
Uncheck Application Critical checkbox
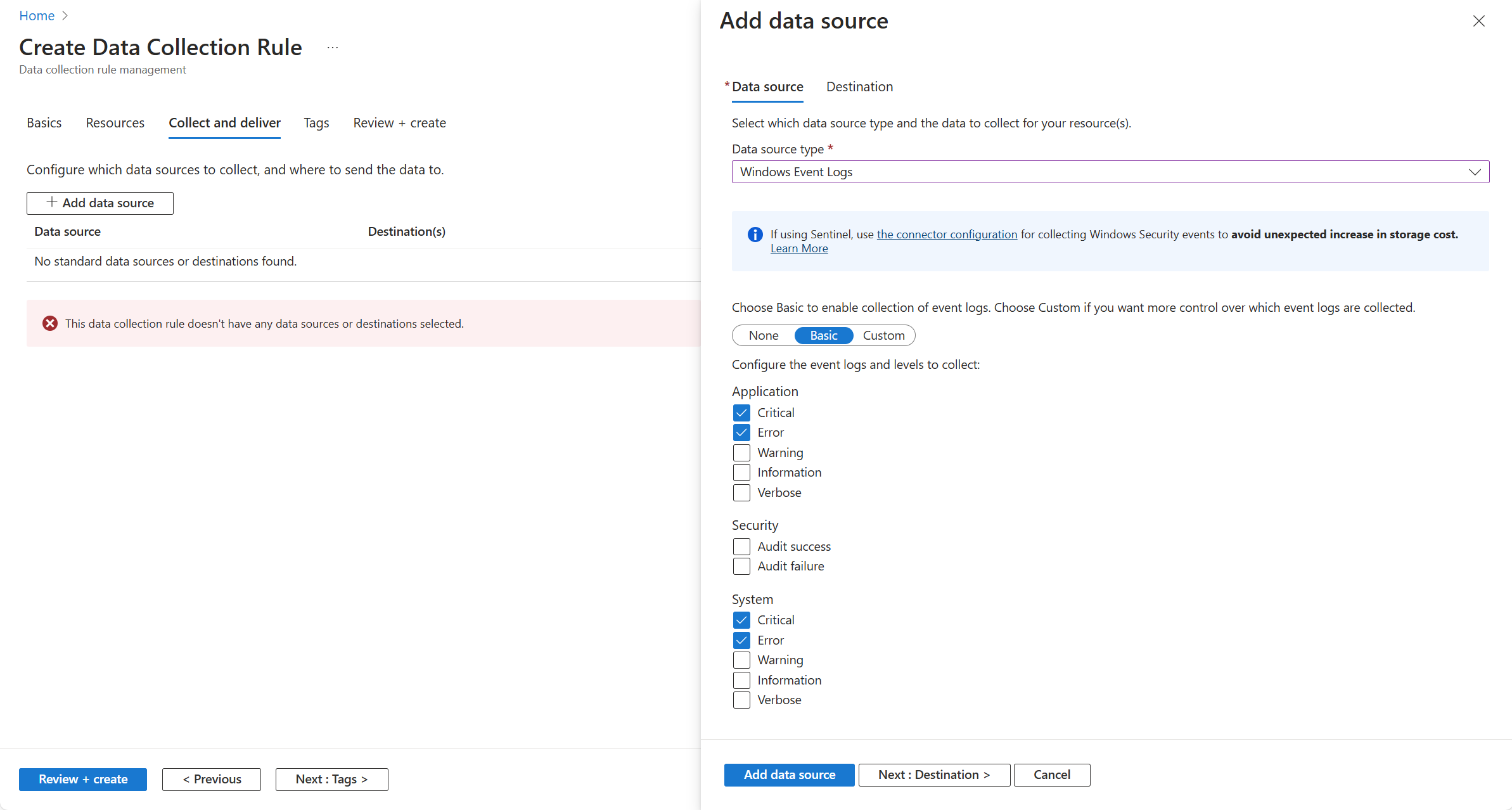741,413
